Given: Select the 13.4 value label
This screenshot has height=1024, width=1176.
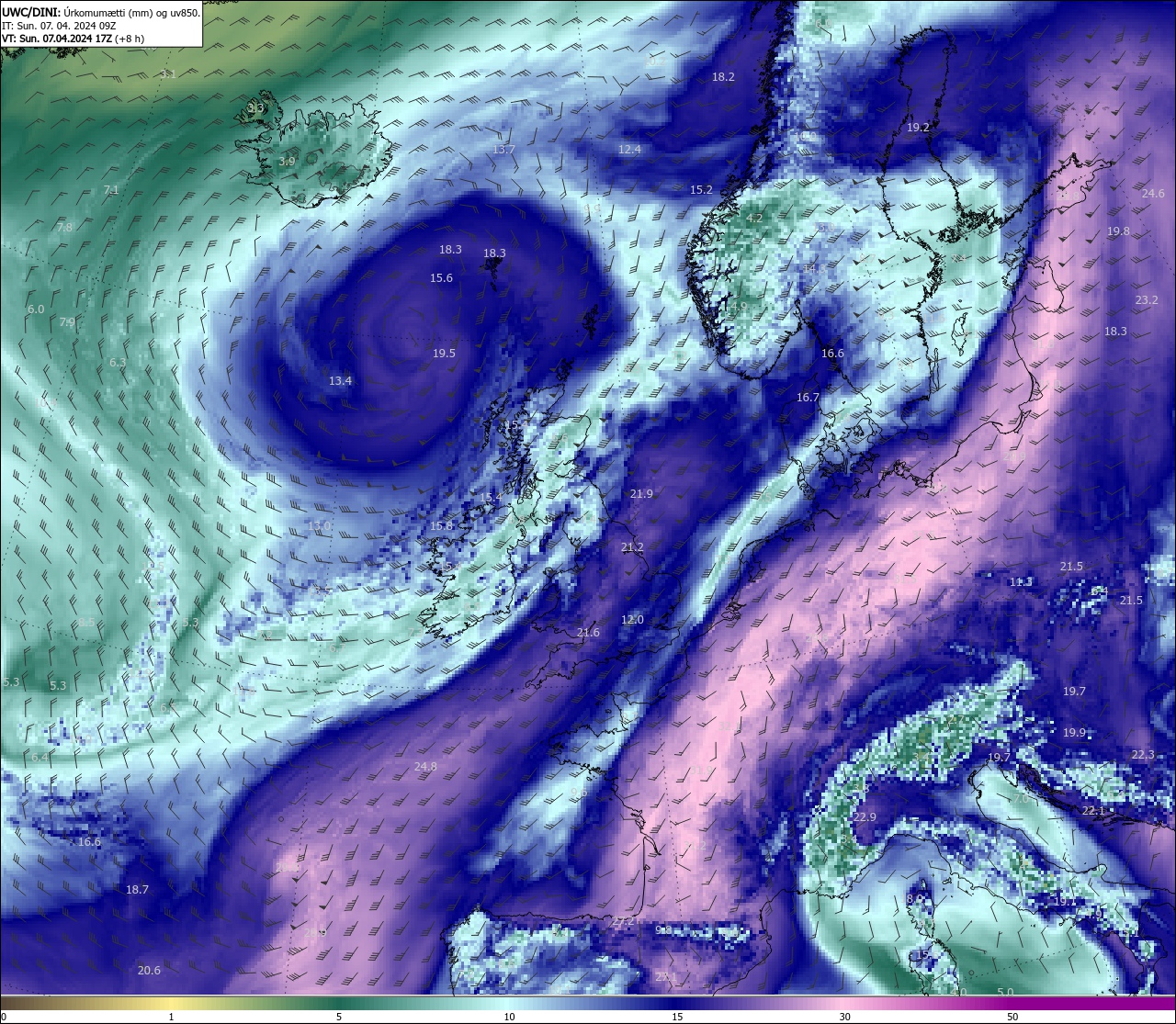Looking at the screenshot, I should point(340,380).
